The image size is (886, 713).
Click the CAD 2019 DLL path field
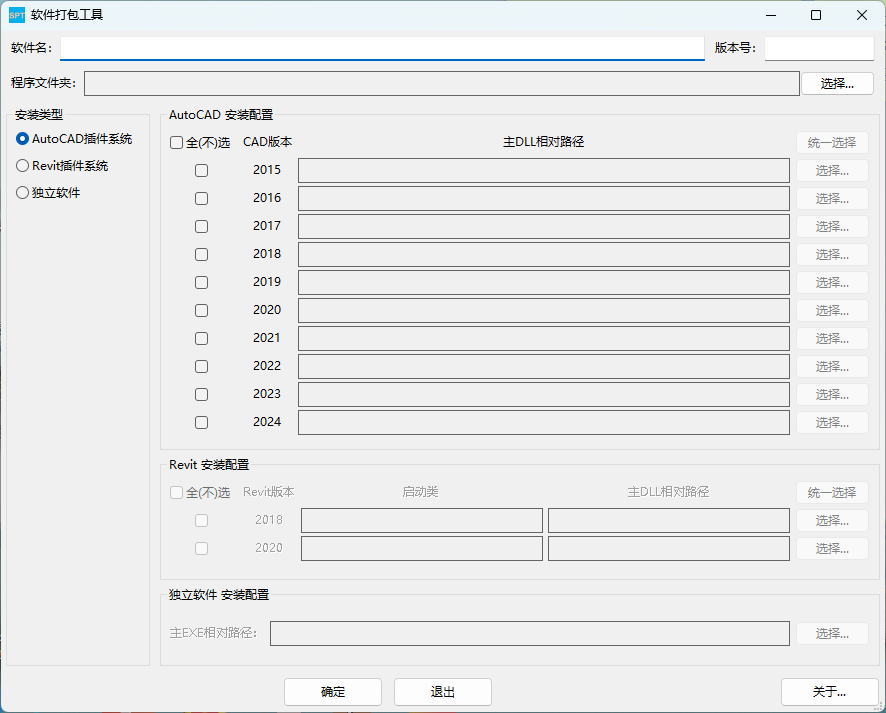click(544, 282)
